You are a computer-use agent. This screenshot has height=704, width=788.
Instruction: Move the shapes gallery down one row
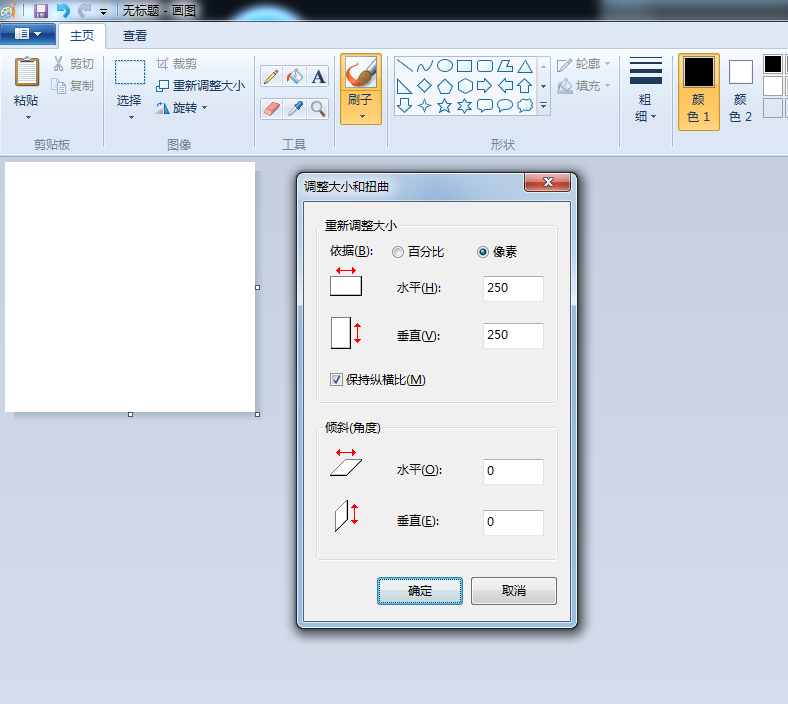[543, 86]
